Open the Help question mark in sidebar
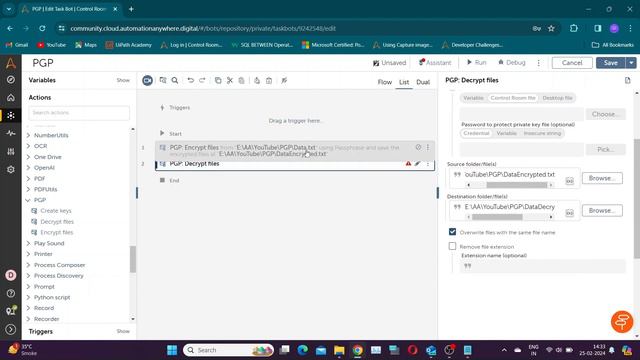The height and width of the screenshot is (360, 640). click(x=11, y=293)
